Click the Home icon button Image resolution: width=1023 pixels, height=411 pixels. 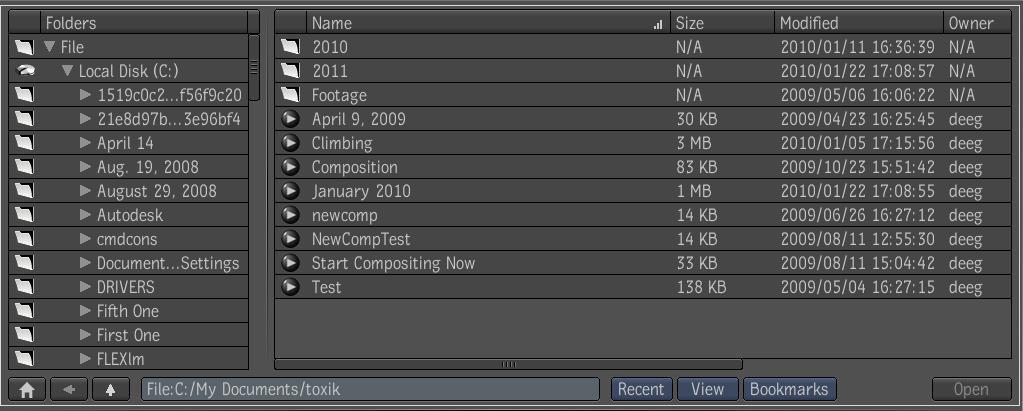pos(27,389)
